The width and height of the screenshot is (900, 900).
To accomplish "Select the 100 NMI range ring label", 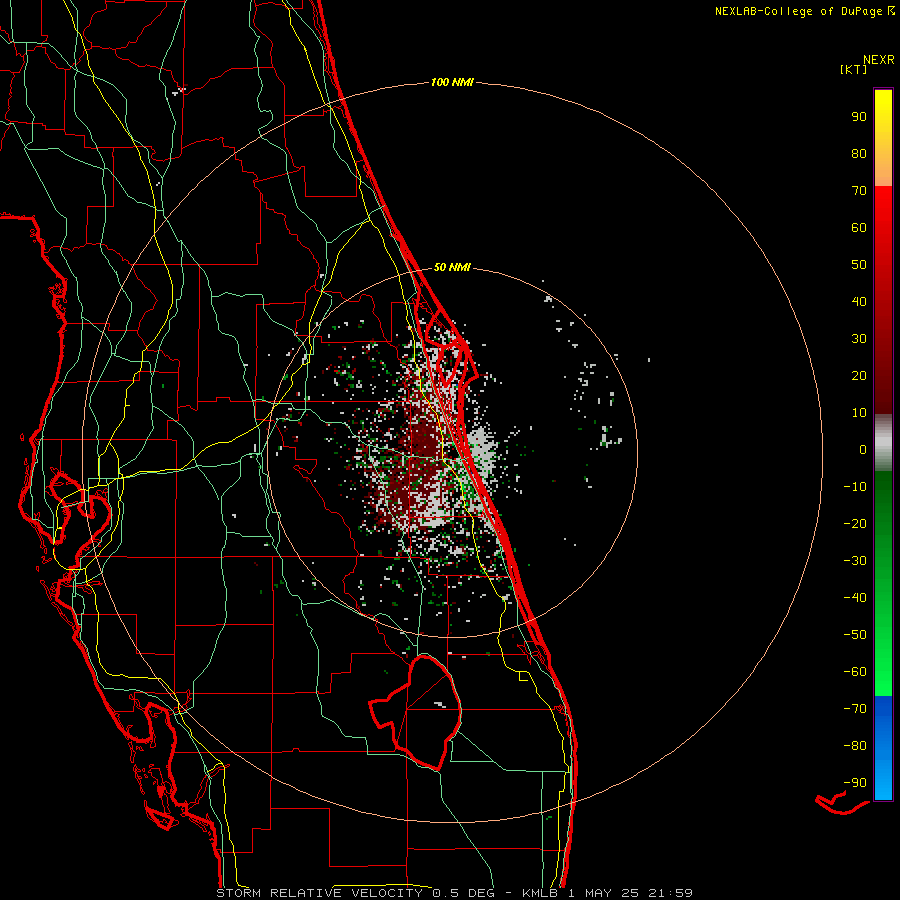I will point(452,82).
